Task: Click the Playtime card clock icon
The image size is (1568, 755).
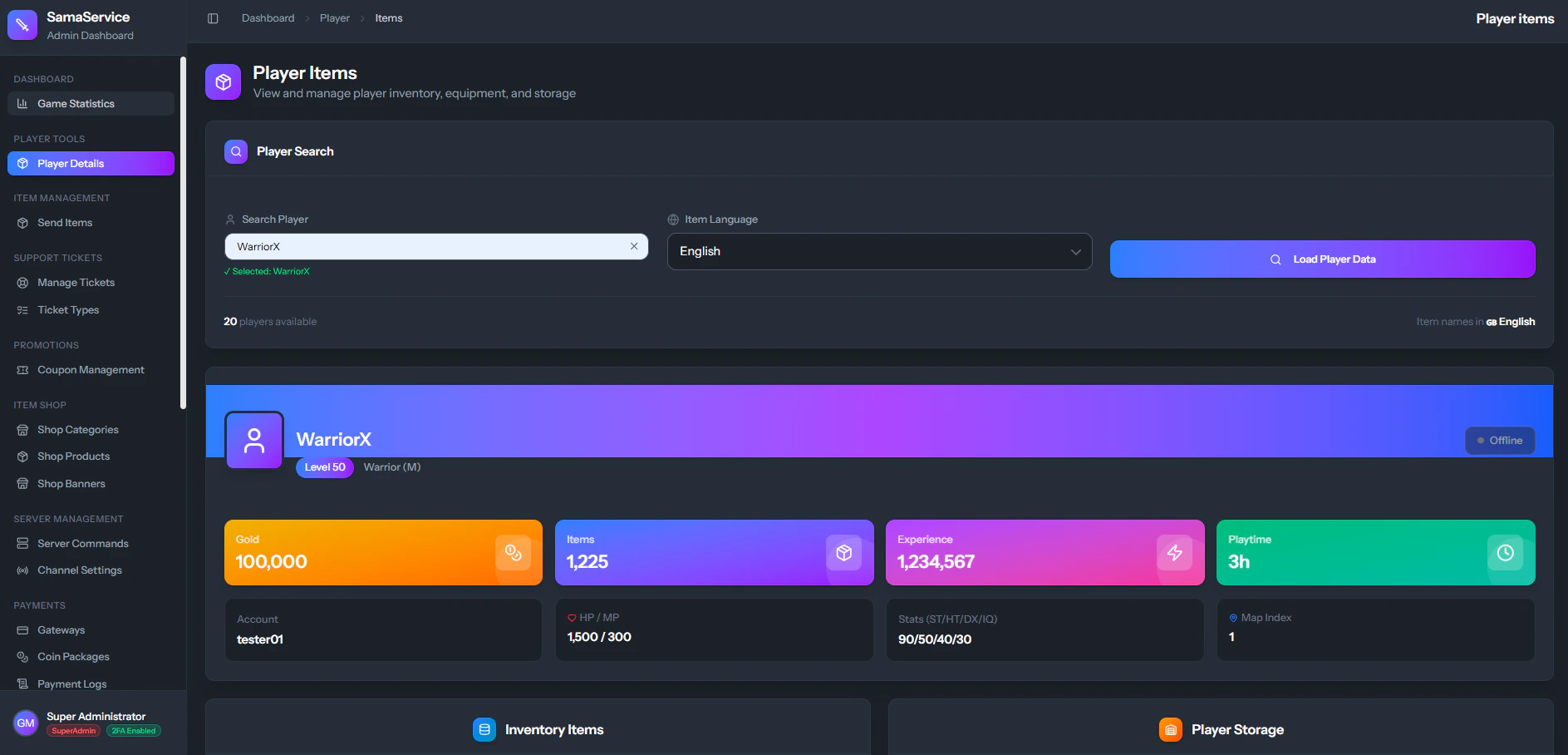Action: click(1506, 553)
